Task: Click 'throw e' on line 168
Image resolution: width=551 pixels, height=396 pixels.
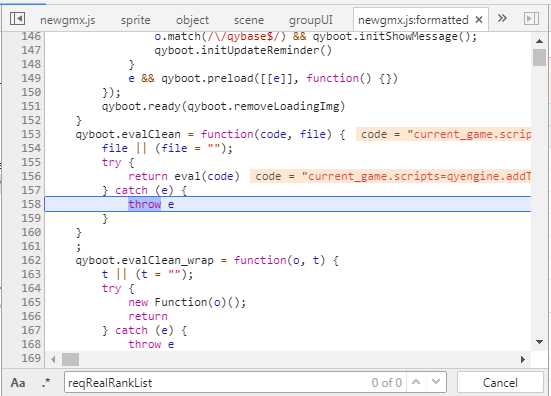Action: tap(151, 344)
